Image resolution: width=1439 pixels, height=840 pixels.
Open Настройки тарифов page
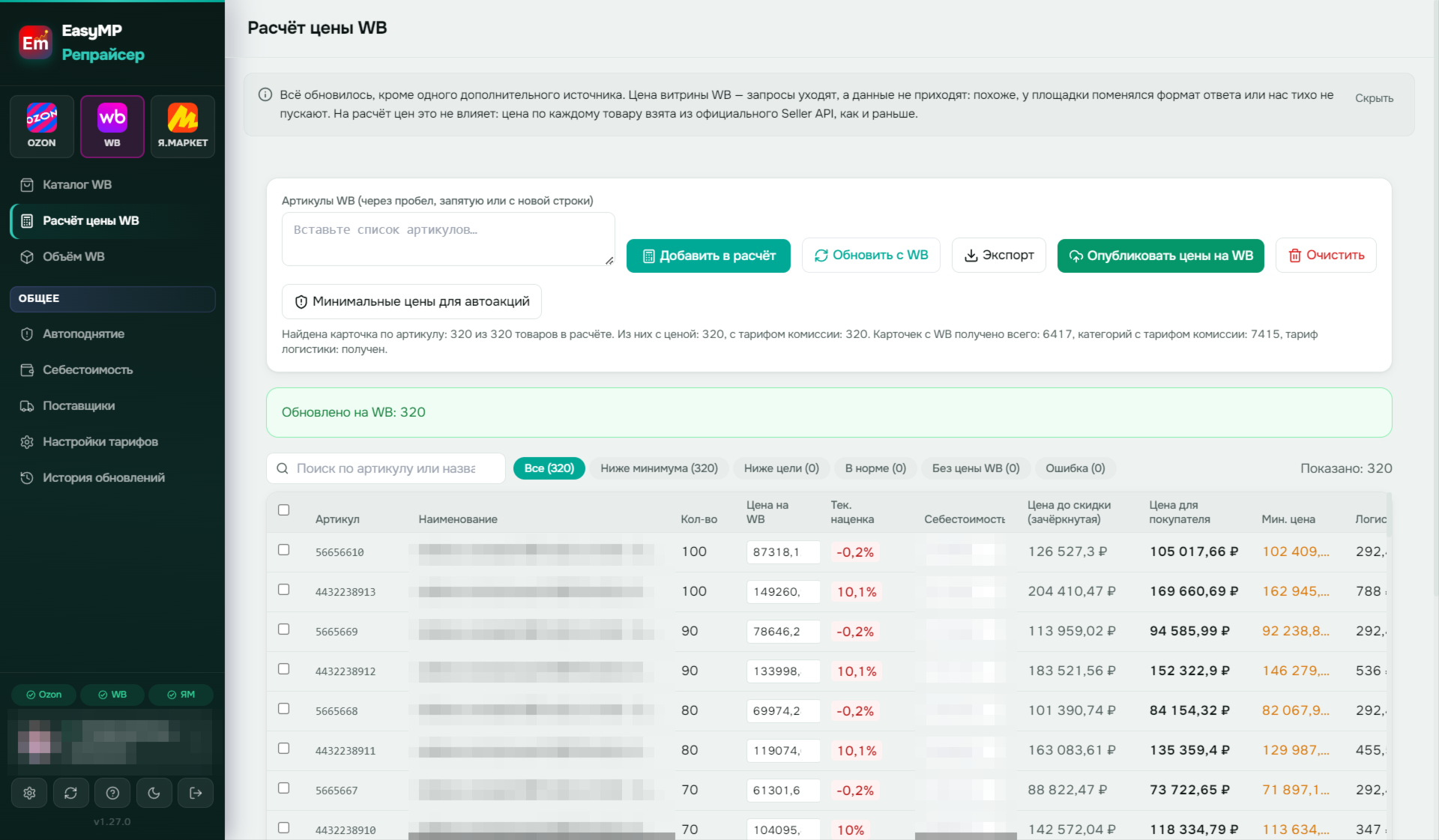tap(112, 441)
